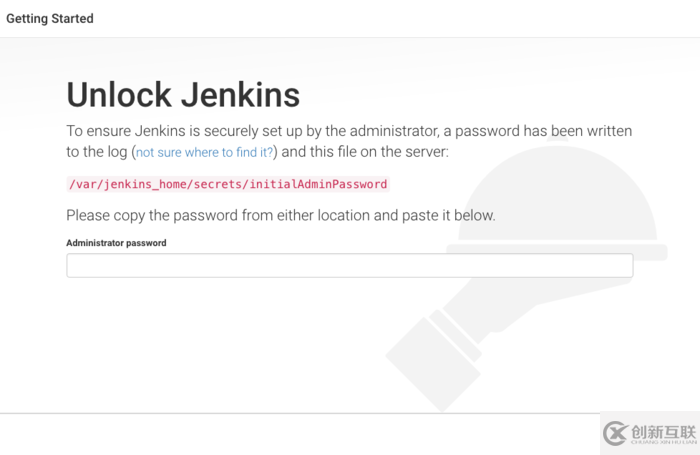Select the /var/jenkins_home/secrets/initialAdminPassword path text
Viewport: 700px width, 455px height.
pyautogui.click(x=228, y=184)
